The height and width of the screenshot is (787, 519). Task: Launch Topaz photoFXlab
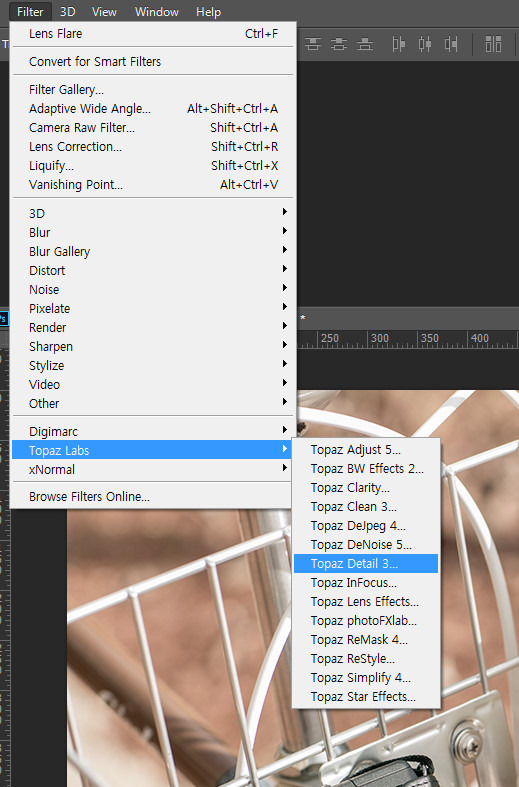366,621
